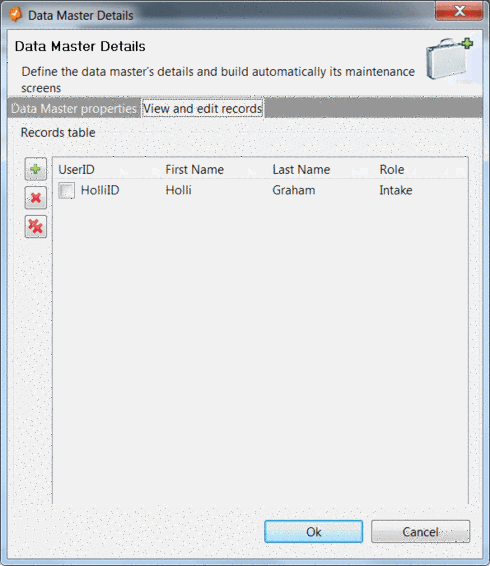Close the Data Master Details window

click(x=459, y=11)
